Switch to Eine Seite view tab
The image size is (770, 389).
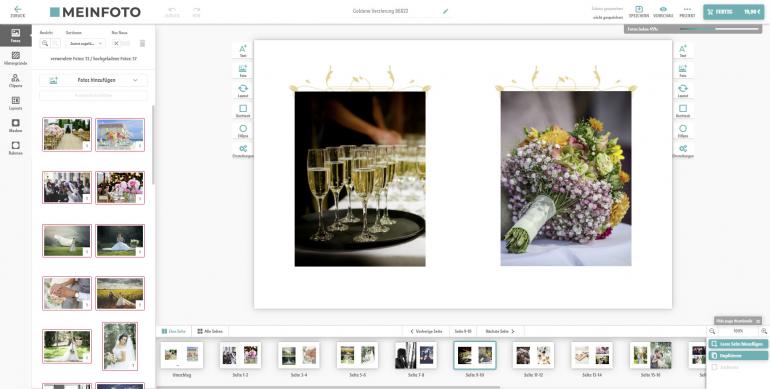[174, 332]
